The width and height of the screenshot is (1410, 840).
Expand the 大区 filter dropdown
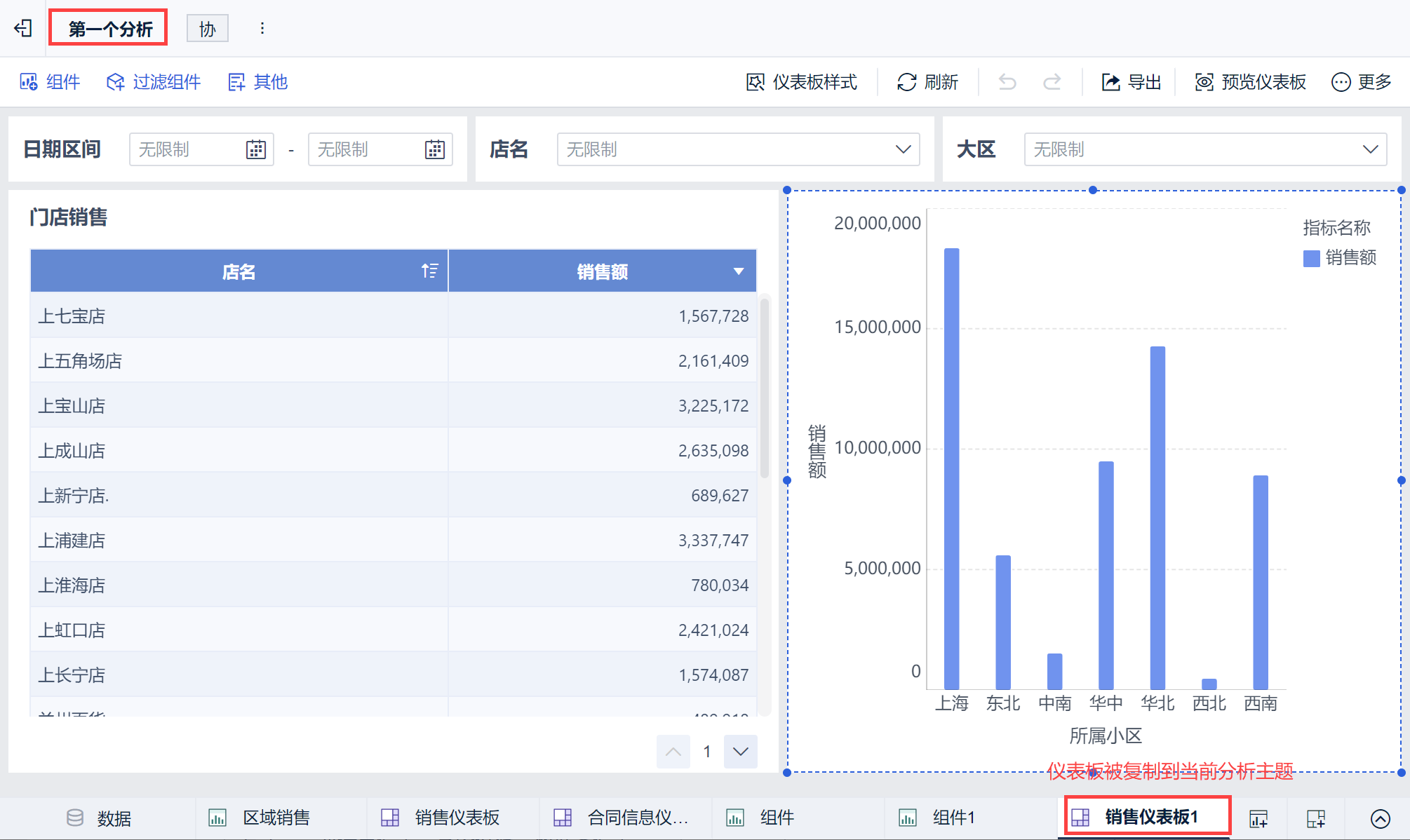(1370, 149)
